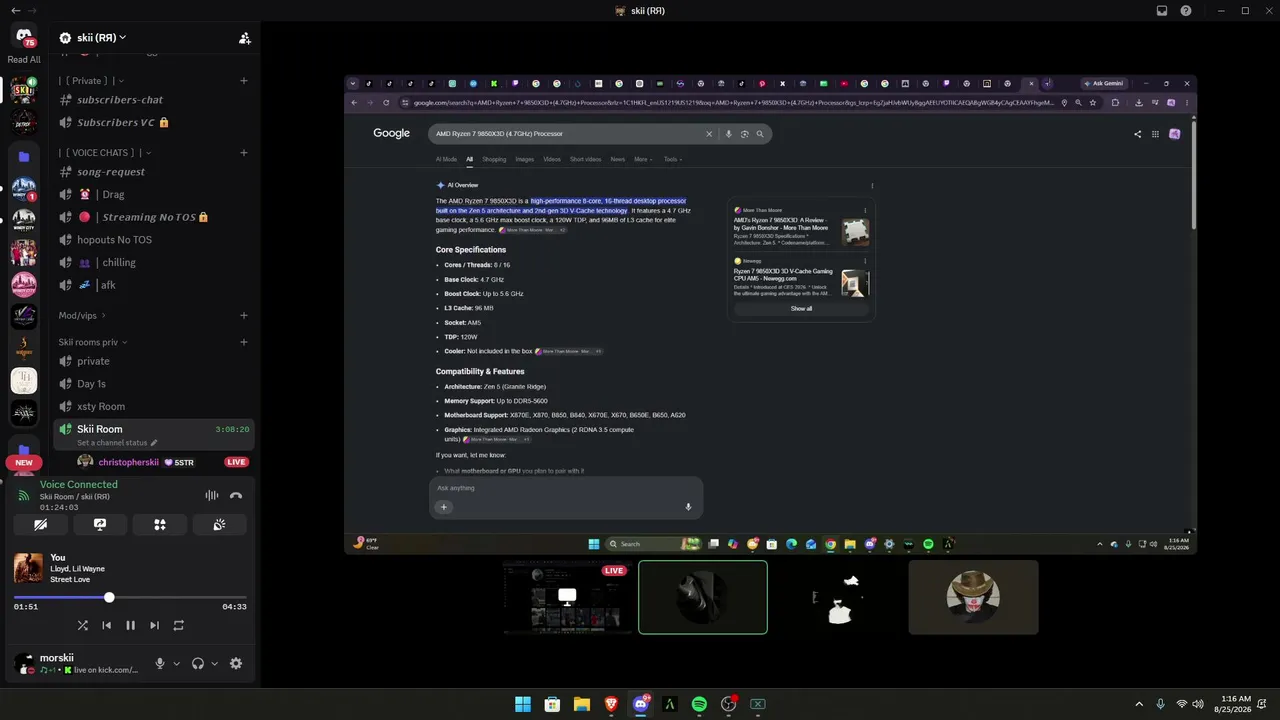Open headphone output options dropdown
Viewport: 1280px width, 720px height.
[215, 663]
